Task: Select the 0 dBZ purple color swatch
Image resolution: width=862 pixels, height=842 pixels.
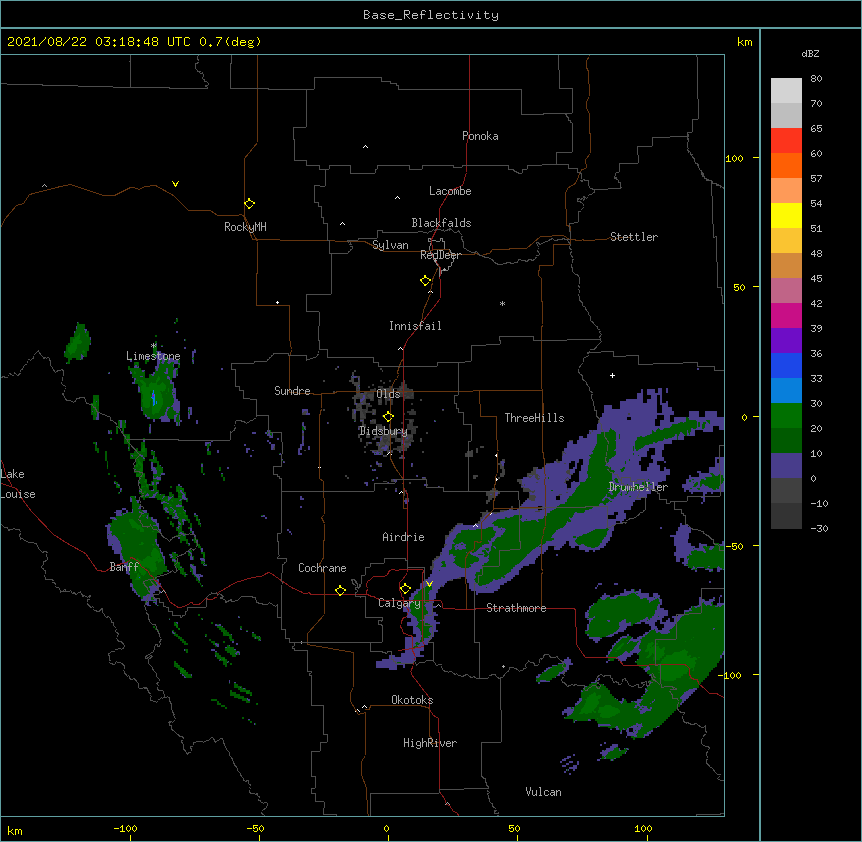Action: click(x=786, y=466)
